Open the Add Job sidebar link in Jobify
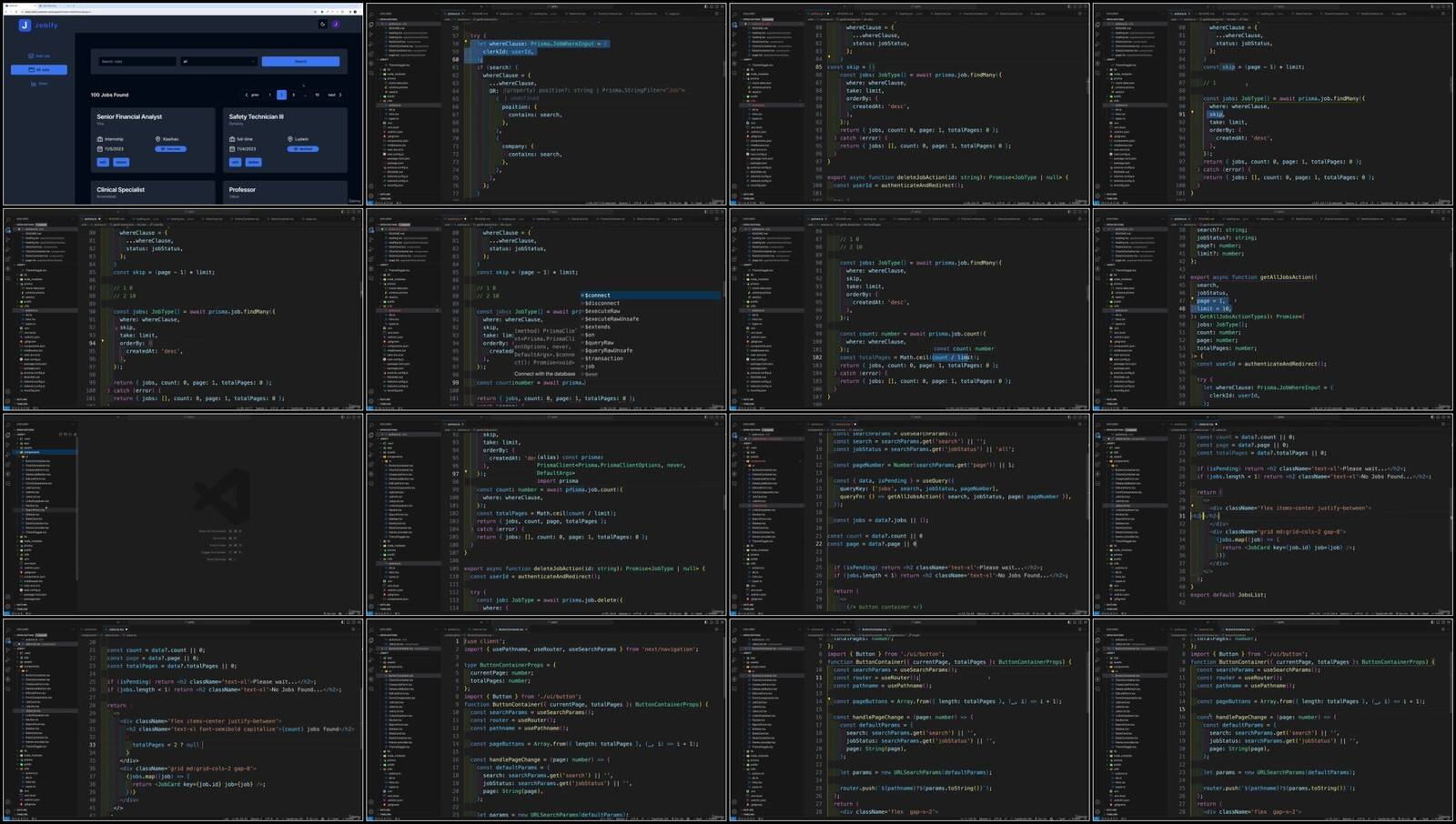 point(39,55)
